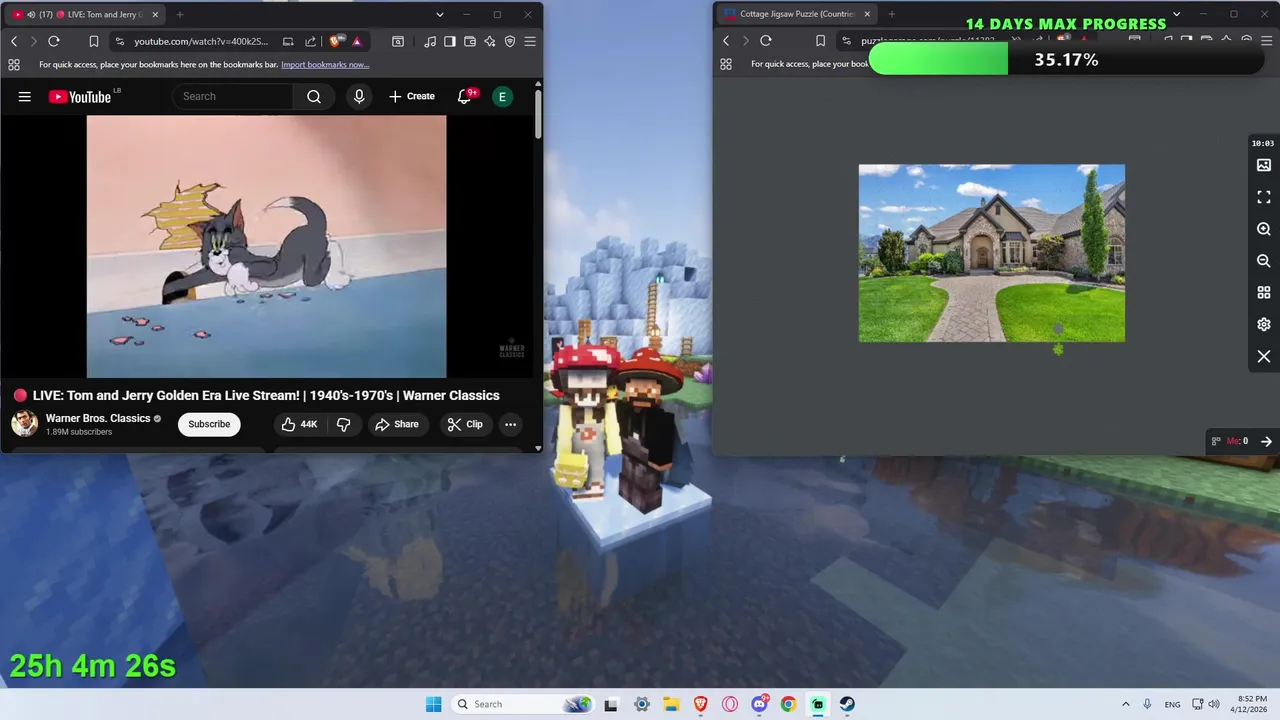The height and width of the screenshot is (720, 1280).
Task: Zoom out on the jigsaw puzzle
Action: coord(1264,261)
